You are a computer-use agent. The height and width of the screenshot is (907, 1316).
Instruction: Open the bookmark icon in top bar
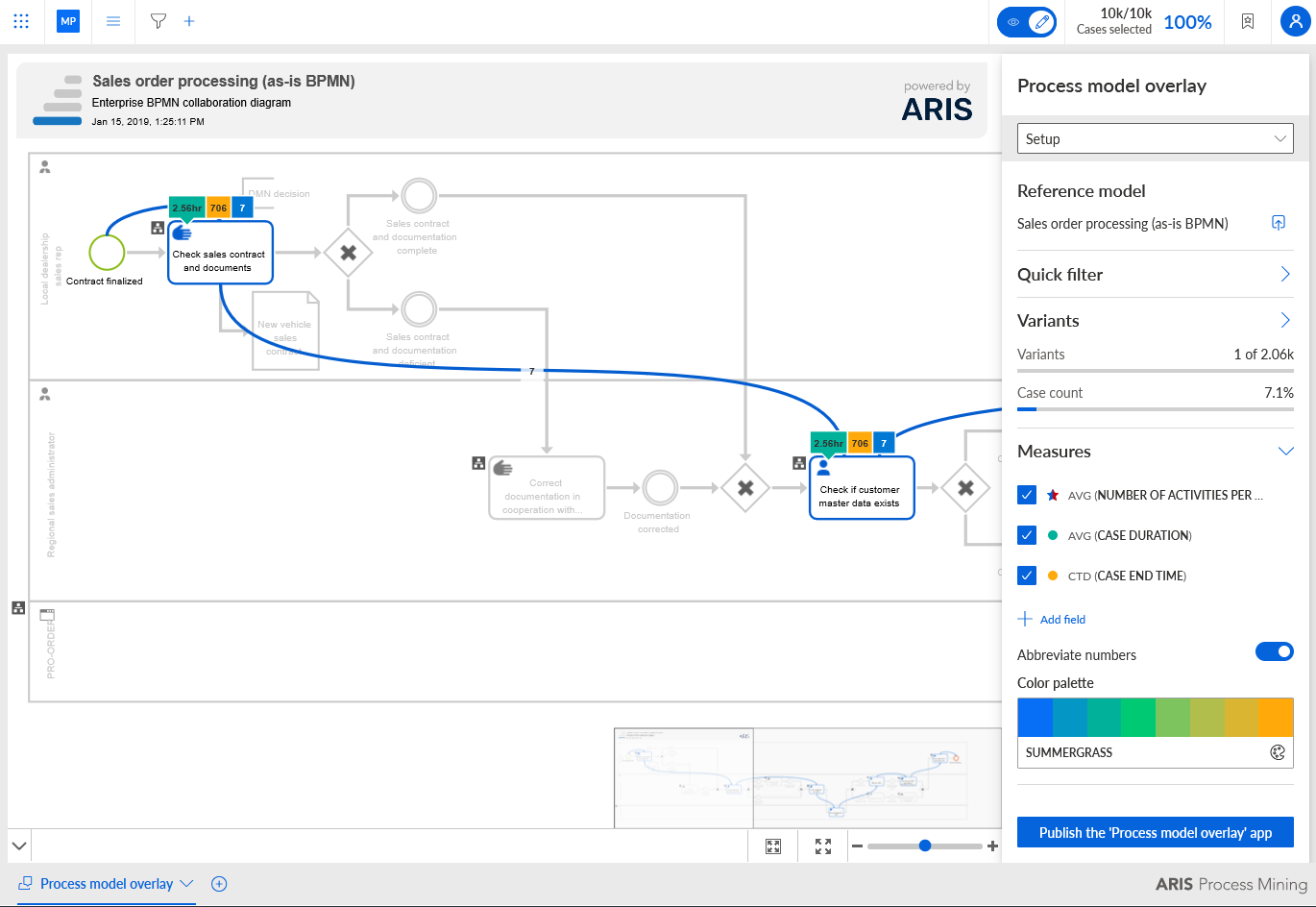pos(1248,21)
